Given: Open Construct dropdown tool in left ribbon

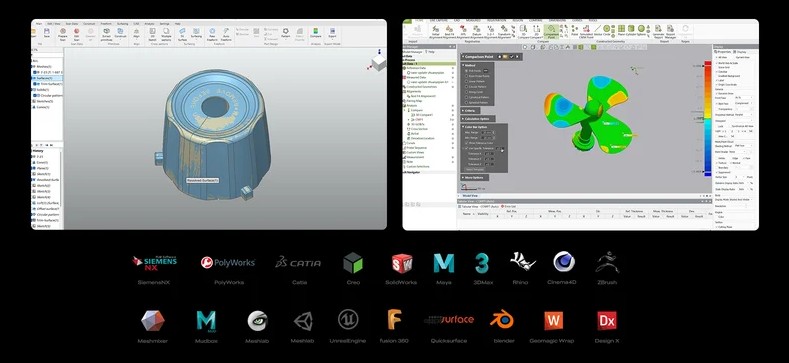Looking at the screenshot, I should (121, 34).
